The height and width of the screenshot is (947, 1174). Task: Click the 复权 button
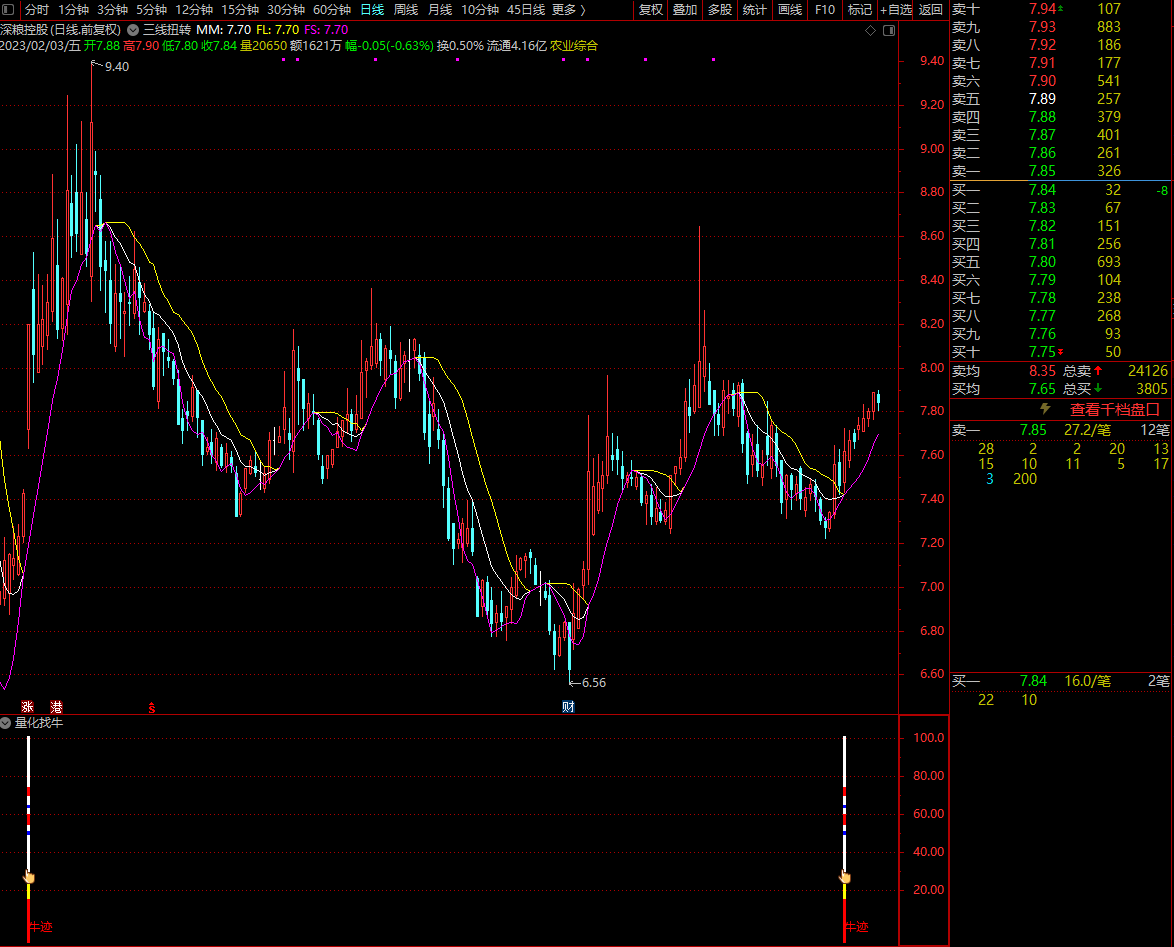click(651, 10)
